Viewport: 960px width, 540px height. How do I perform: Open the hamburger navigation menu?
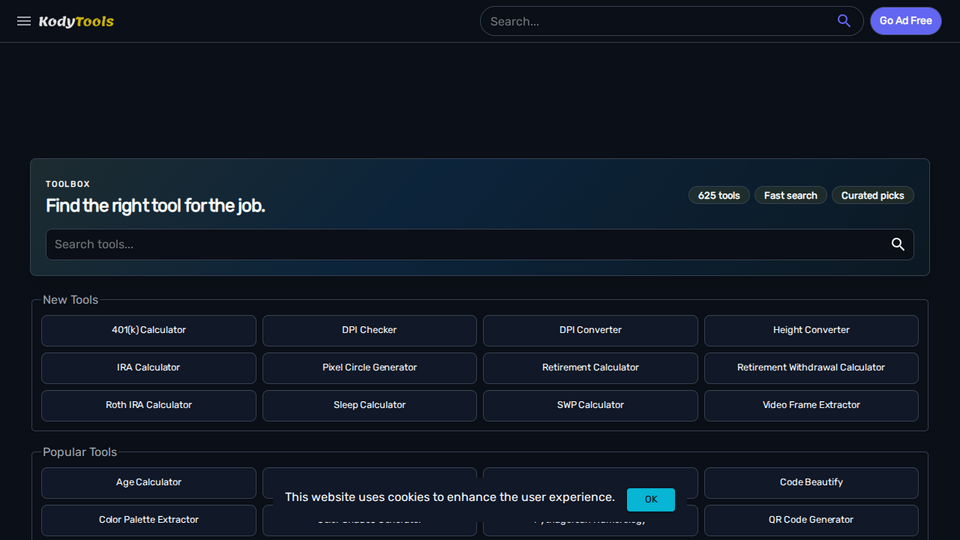coord(24,21)
